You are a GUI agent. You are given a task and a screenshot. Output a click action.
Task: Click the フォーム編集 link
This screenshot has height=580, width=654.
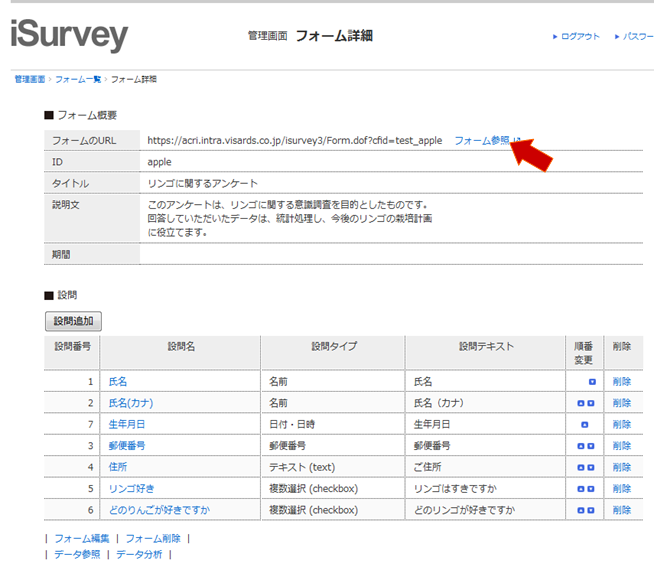point(81,538)
